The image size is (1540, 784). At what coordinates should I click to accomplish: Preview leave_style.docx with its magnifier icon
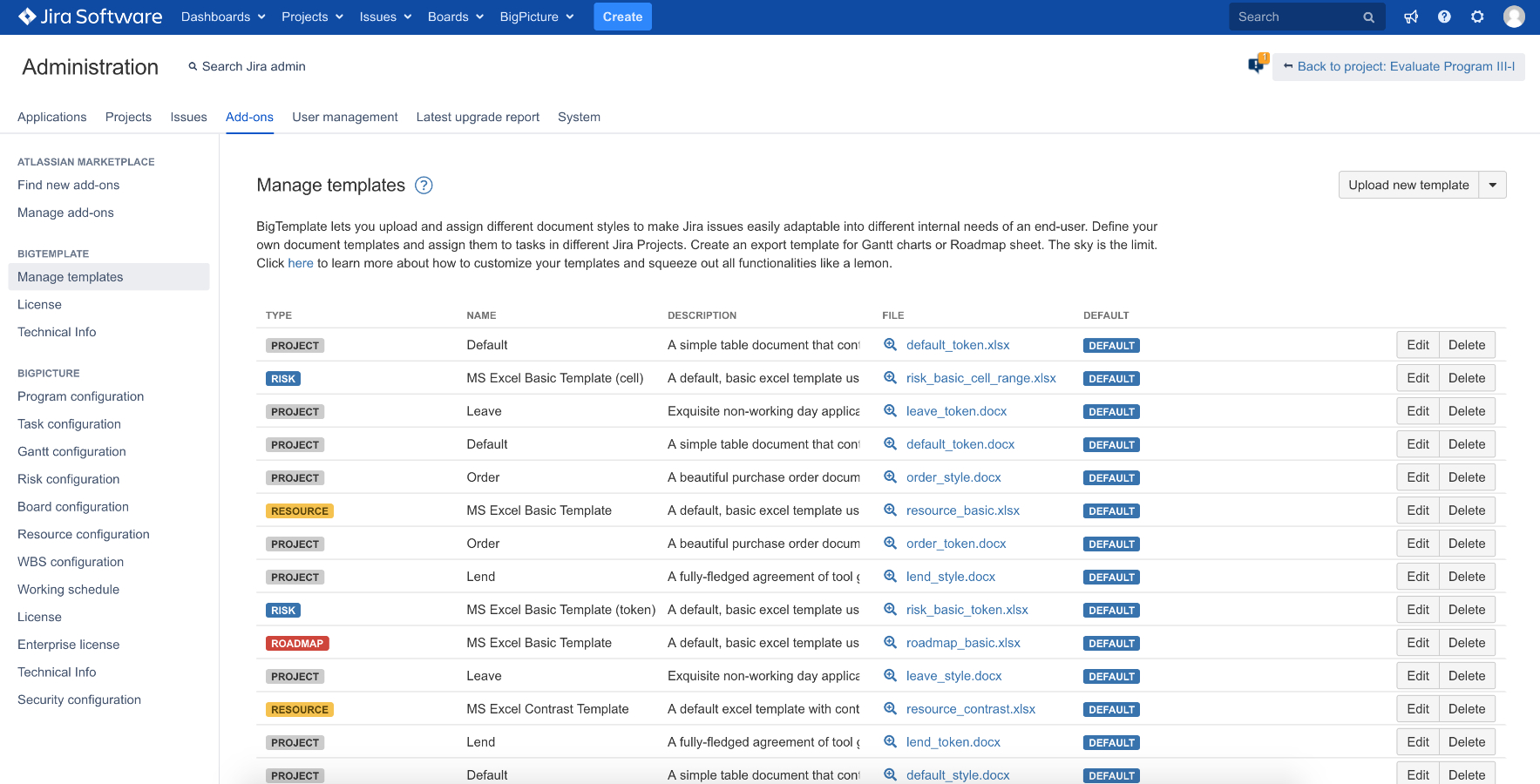click(x=890, y=676)
